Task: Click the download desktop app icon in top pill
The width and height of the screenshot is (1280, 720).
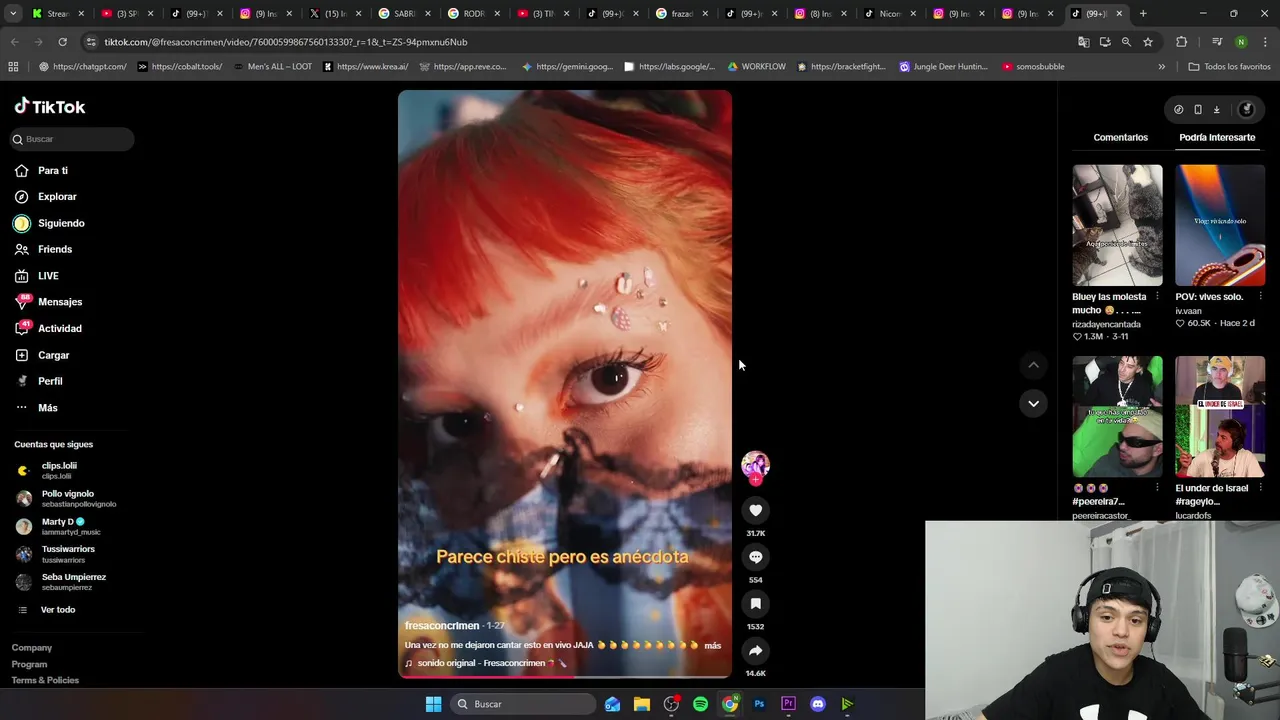Action: 1217,110
